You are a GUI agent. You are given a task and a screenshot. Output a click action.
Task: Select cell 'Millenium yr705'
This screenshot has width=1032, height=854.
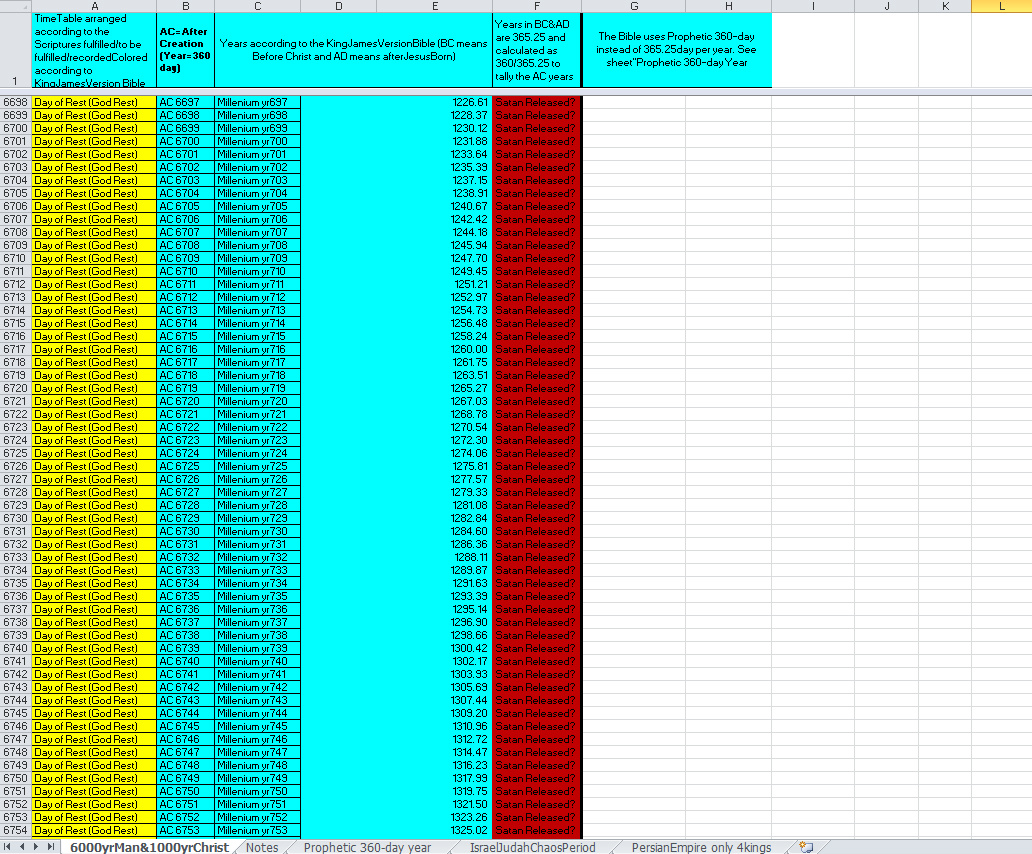point(257,206)
